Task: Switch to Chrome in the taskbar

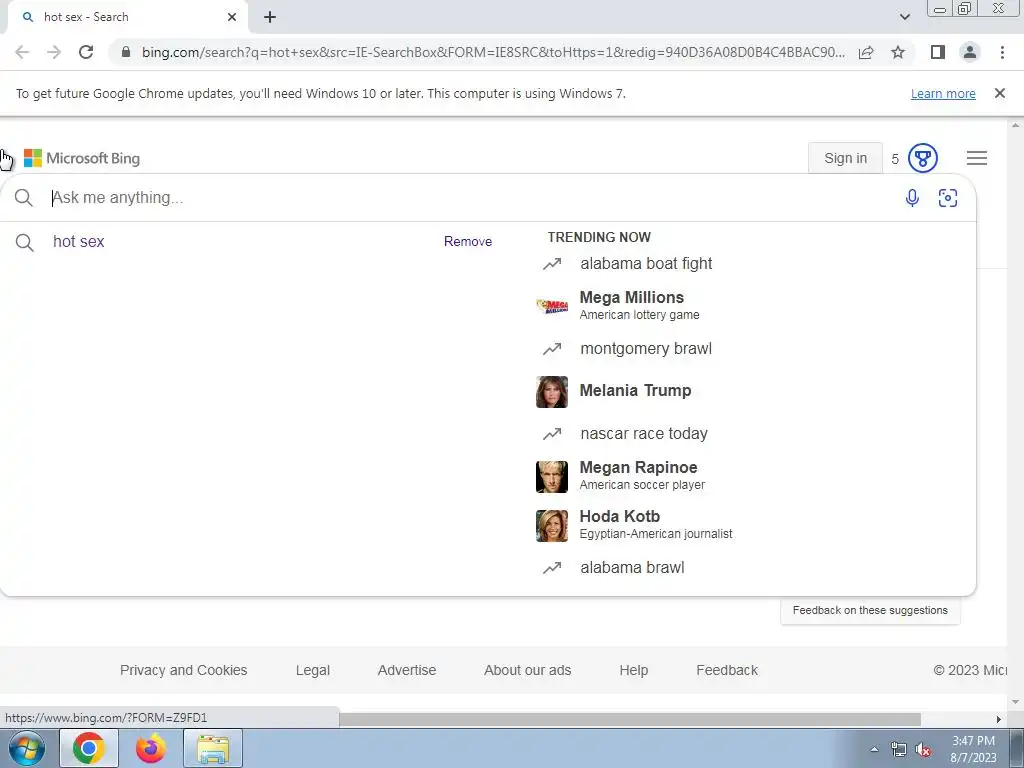Action: coord(89,748)
